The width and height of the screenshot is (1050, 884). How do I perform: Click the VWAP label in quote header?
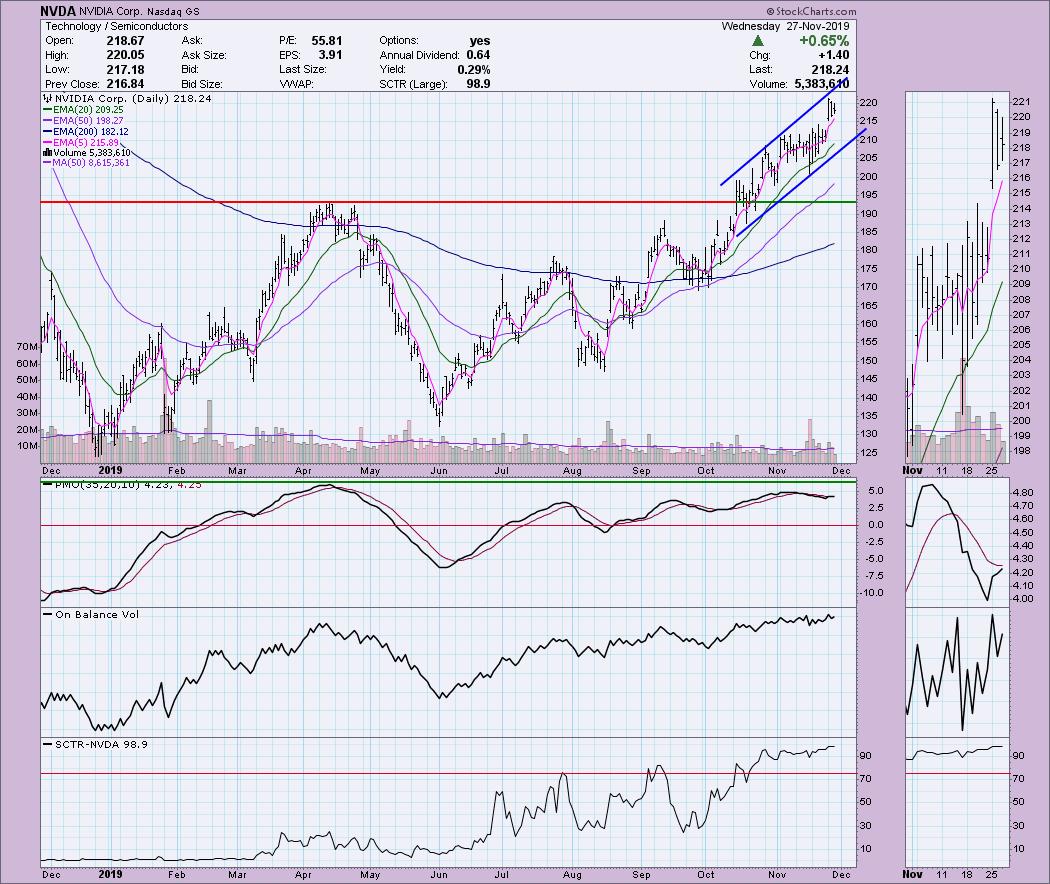(x=297, y=84)
